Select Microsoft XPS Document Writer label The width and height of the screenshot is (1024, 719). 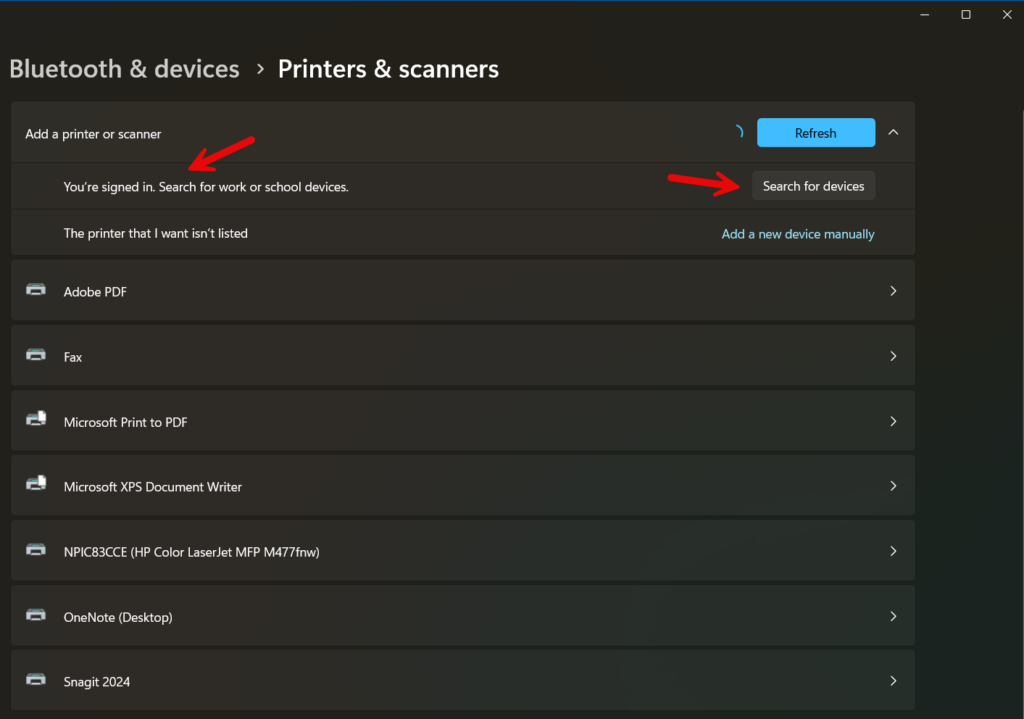click(x=153, y=487)
